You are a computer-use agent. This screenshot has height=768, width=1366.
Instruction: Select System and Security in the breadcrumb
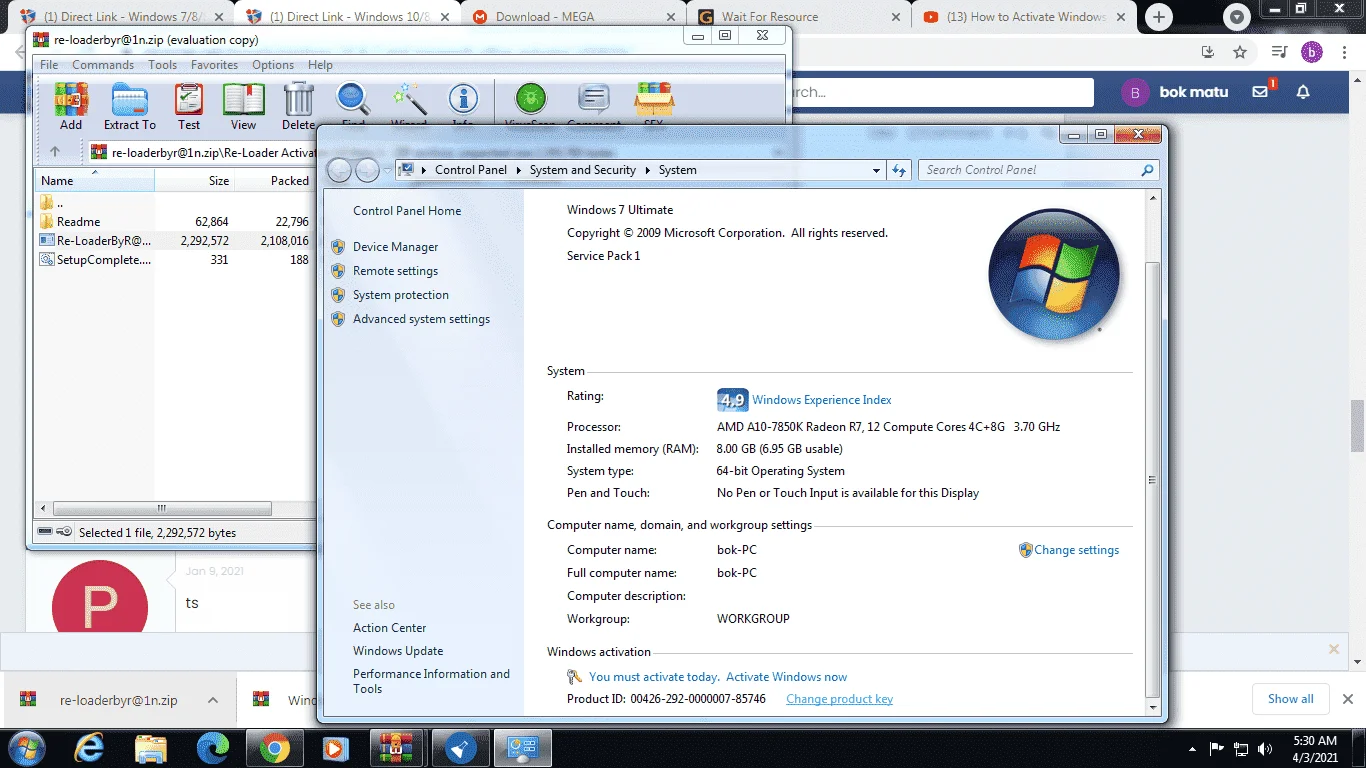583,170
